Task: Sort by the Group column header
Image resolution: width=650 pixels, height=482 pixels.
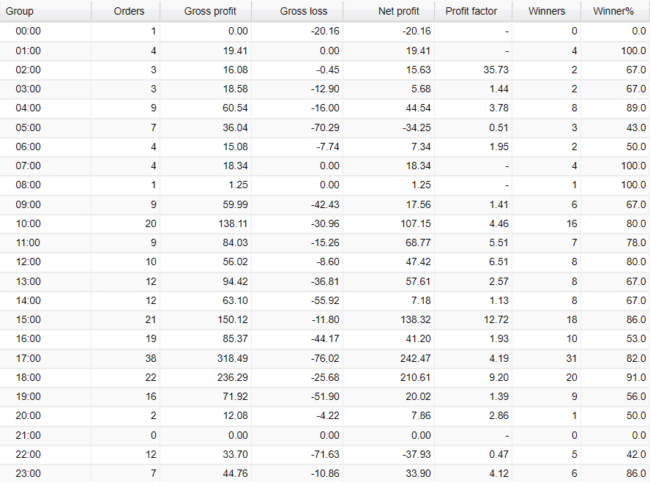Action: [20, 11]
